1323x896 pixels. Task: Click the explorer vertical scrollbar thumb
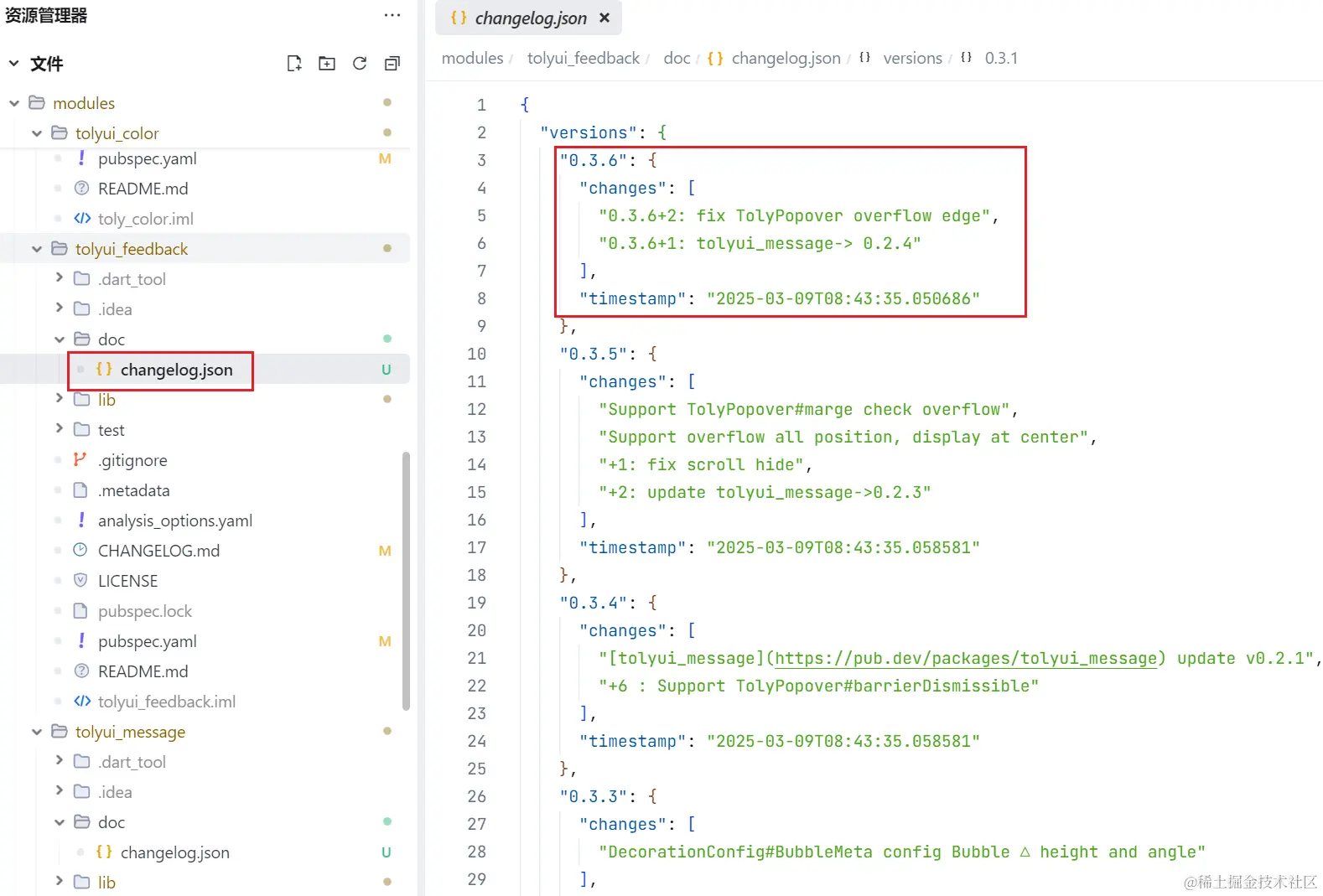pyautogui.click(x=407, y=582)
